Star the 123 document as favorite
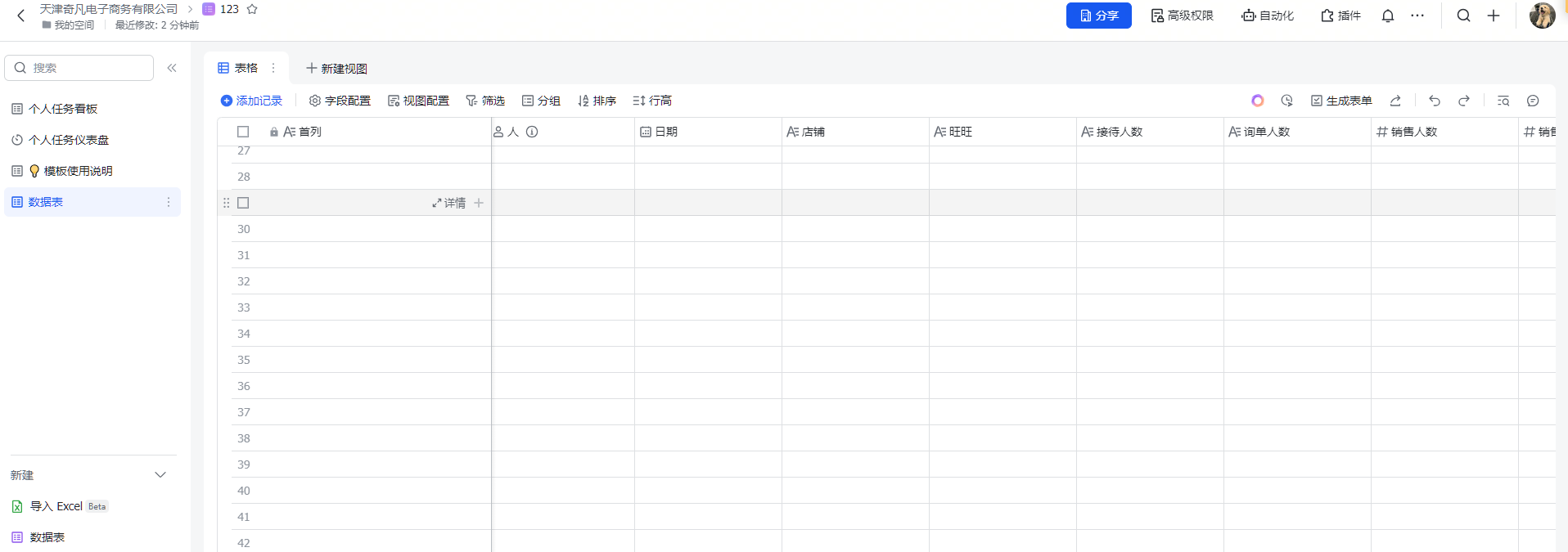Viewport: 1568px width, 552px height. click(x=252, y=9)
